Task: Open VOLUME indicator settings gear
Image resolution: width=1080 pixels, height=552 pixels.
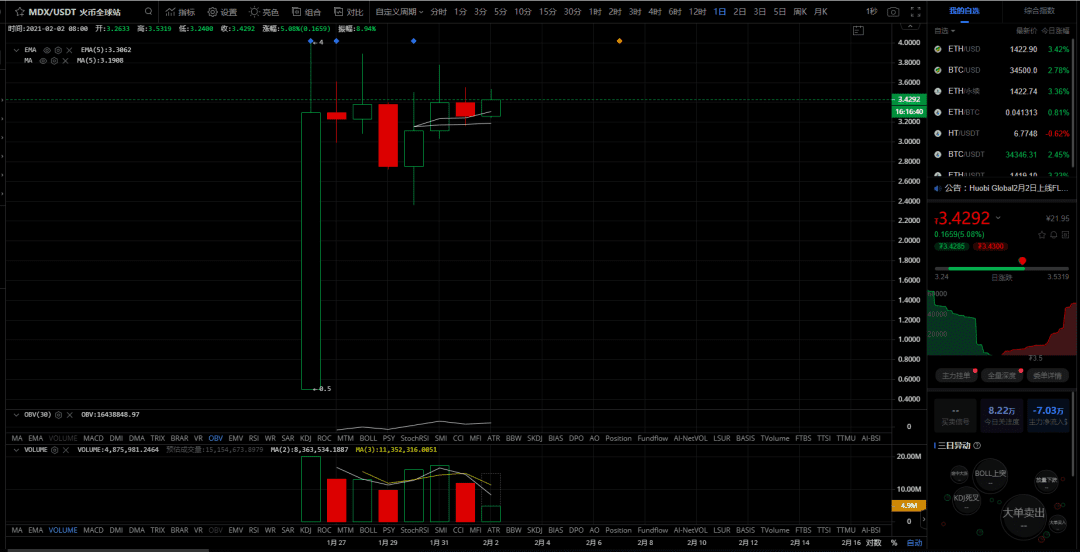Action: click(54, 449)
